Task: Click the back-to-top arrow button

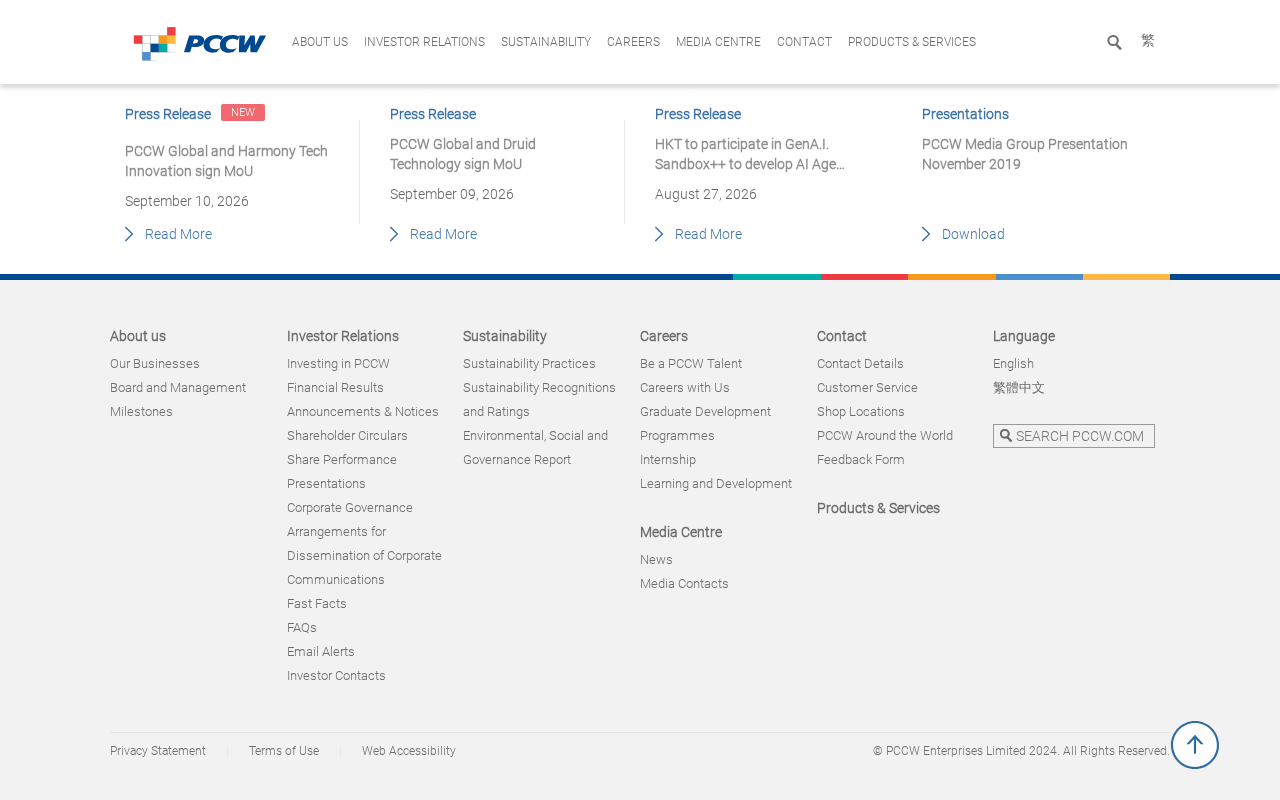Action: pos(1195,745)
